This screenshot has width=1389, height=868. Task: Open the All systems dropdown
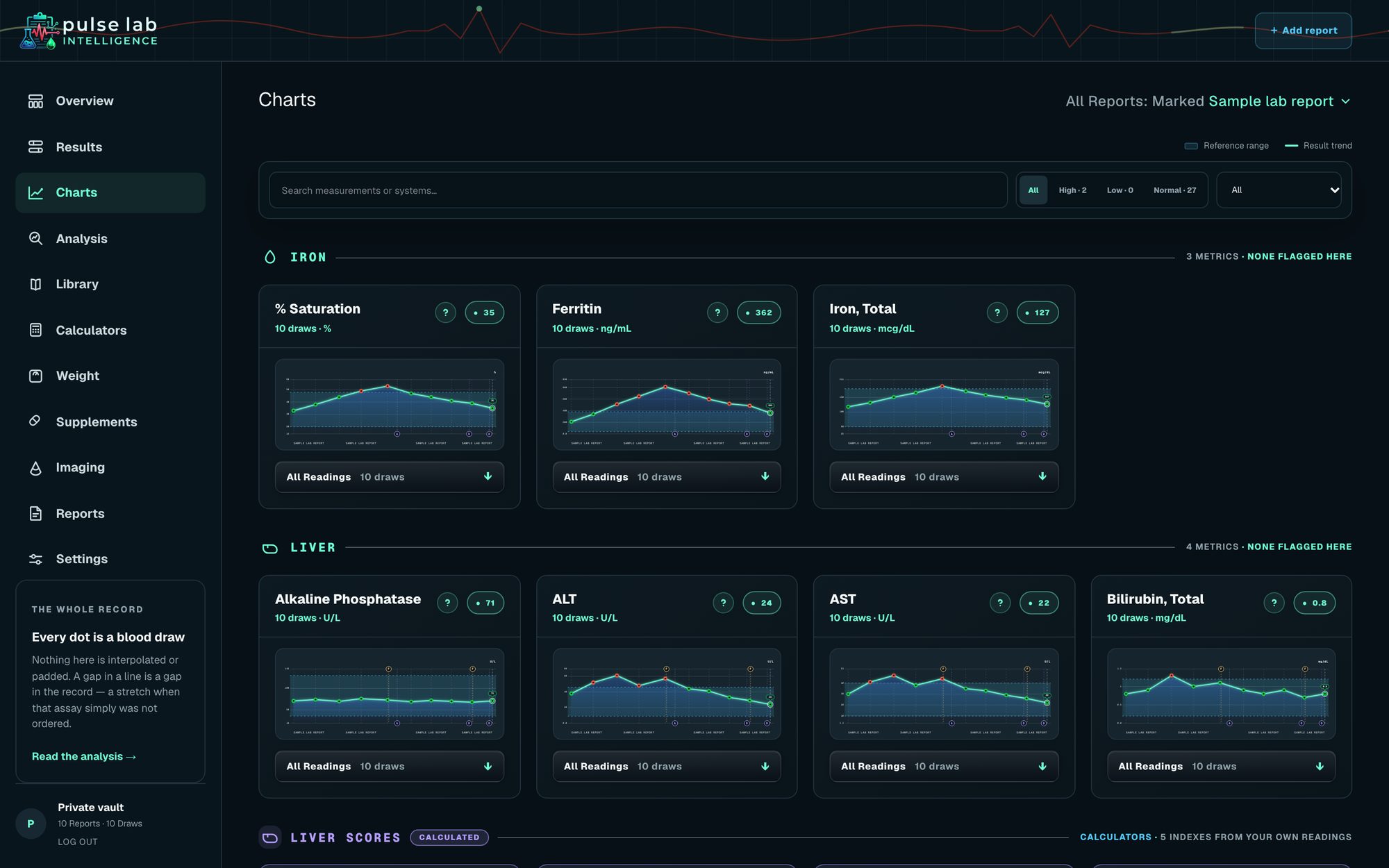[x=1279, y=190]
